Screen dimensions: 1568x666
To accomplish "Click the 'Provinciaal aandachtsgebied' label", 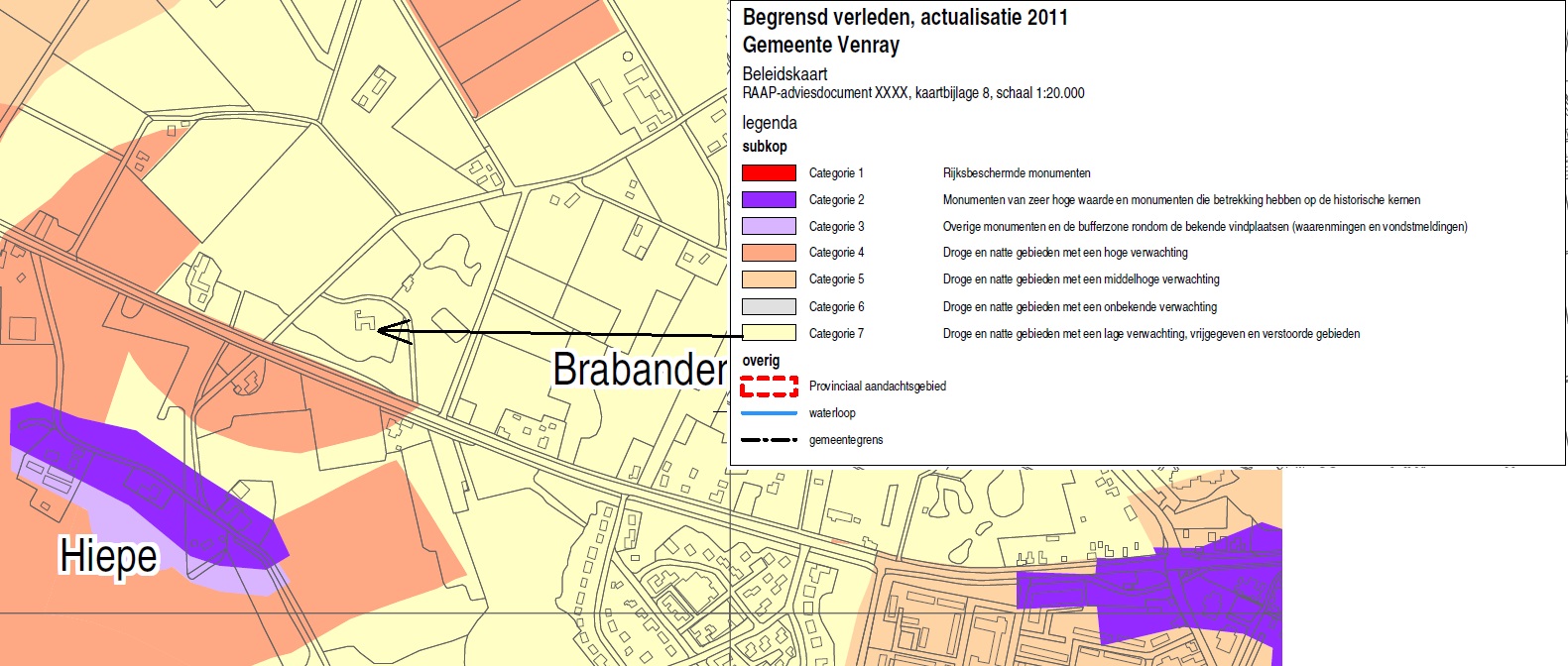I will (878, 387).
